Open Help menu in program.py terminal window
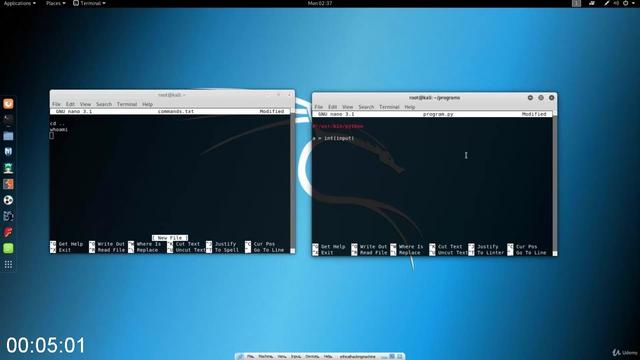This screenshot has height=360, width=640. point(410,107)
